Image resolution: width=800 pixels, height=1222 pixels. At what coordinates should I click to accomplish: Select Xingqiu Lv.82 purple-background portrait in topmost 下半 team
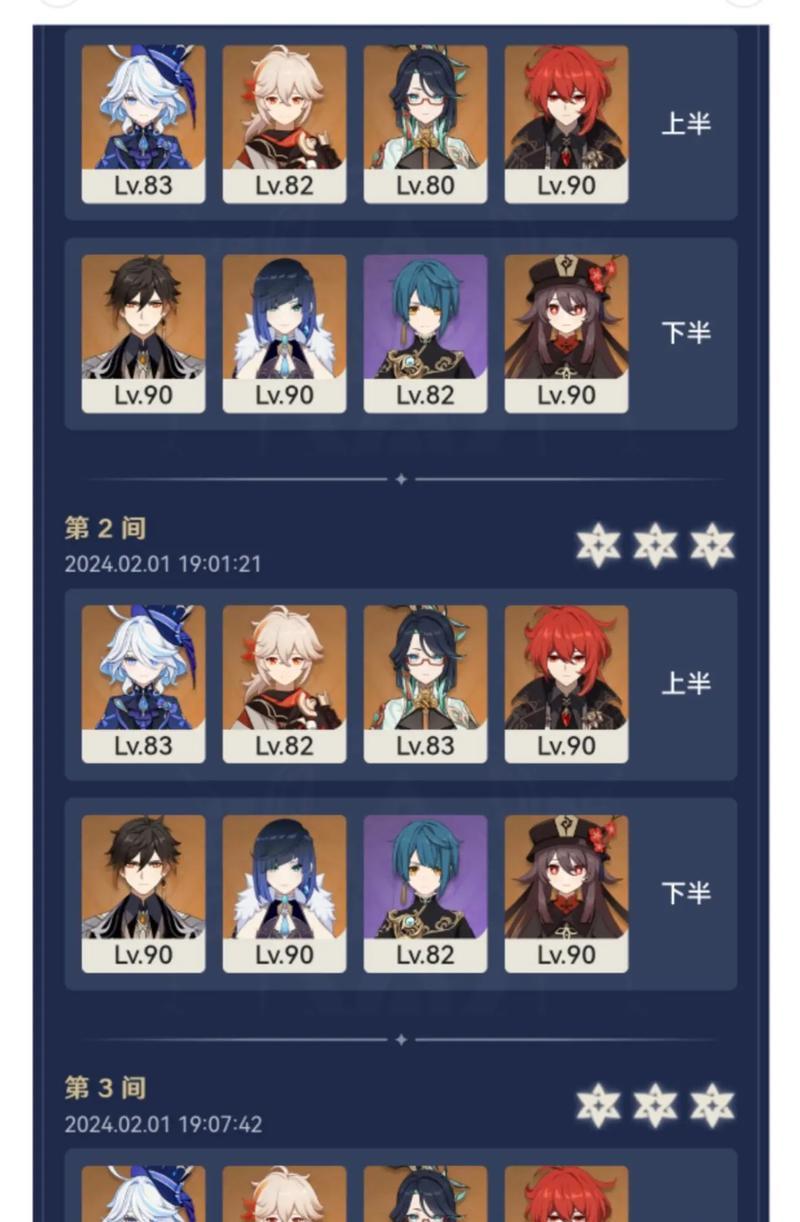(425, 333)
